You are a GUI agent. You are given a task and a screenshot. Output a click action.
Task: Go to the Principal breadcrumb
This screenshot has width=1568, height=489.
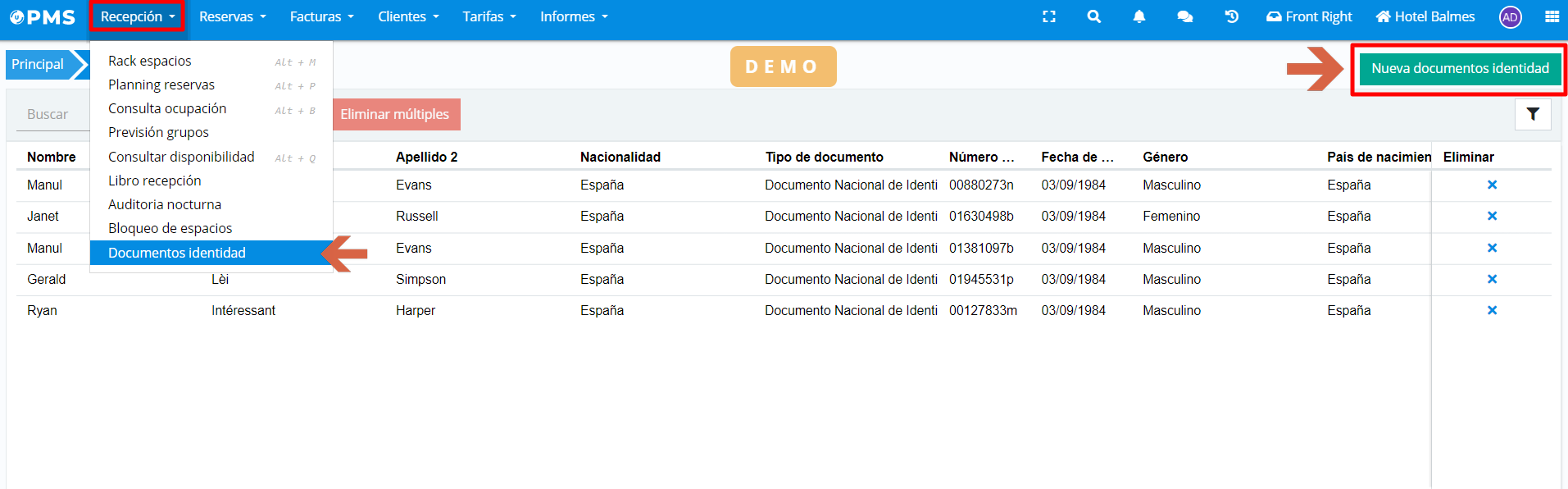click(38, 64)
